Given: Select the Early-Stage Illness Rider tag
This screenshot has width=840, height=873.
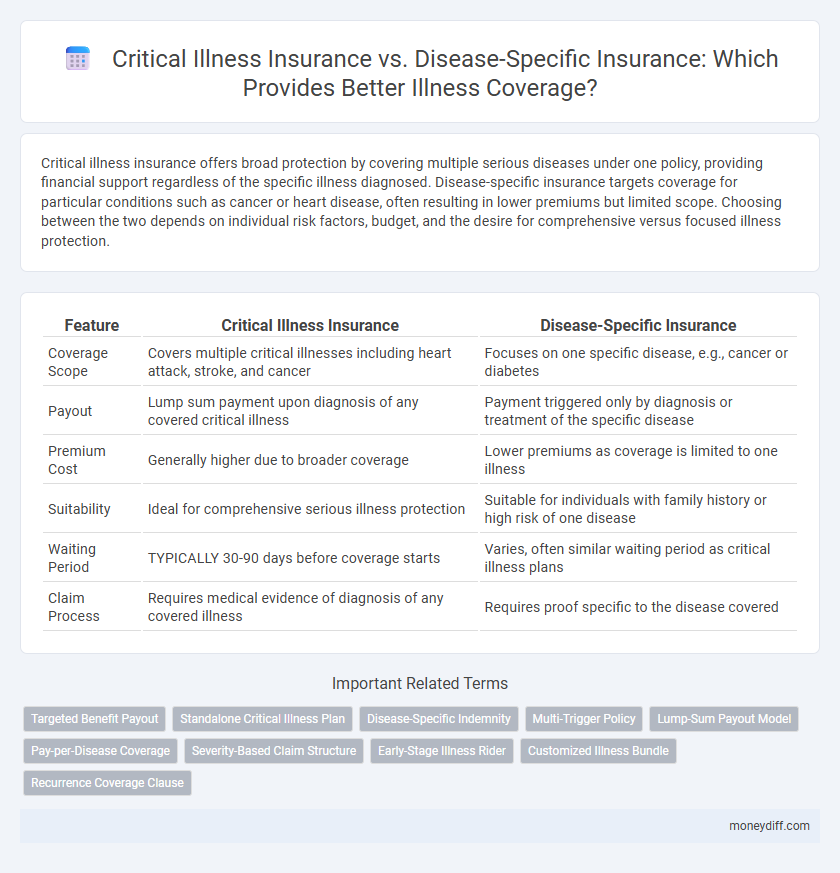Looking at the screenshot, I should [442, 751].
